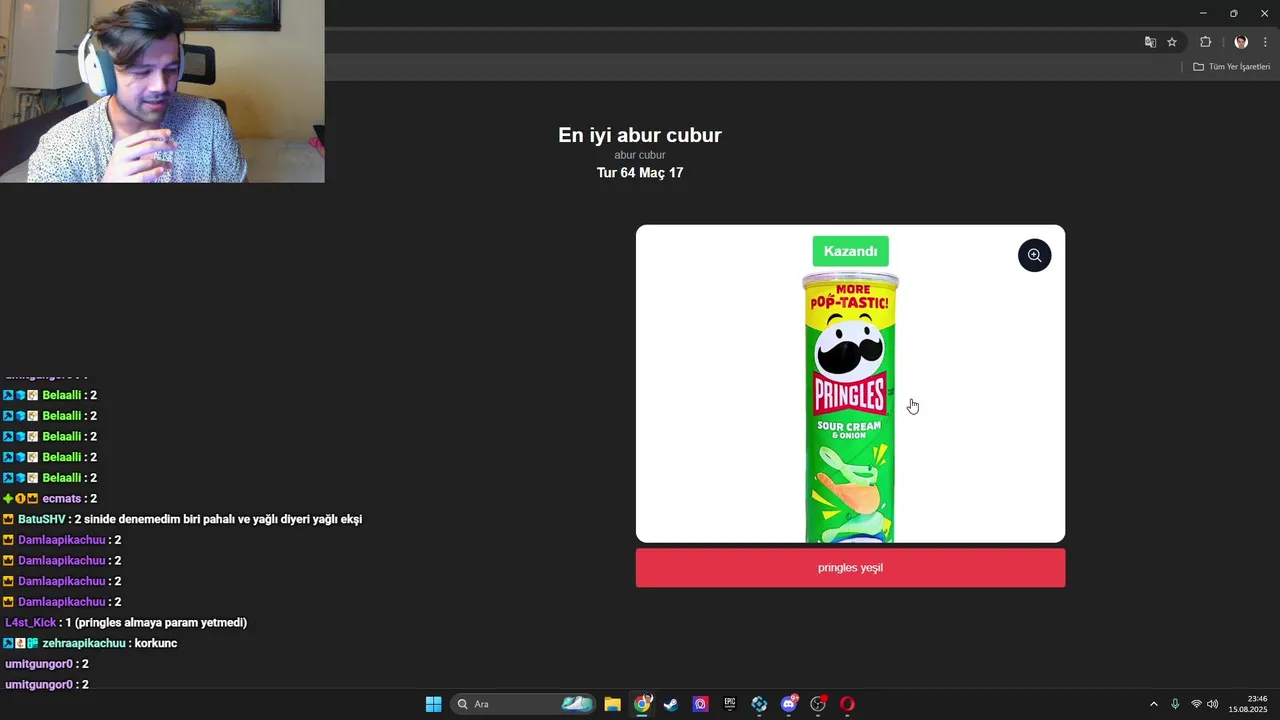
Task: Open the purple app icon beside Steam
Action: [x=700, y=704]
